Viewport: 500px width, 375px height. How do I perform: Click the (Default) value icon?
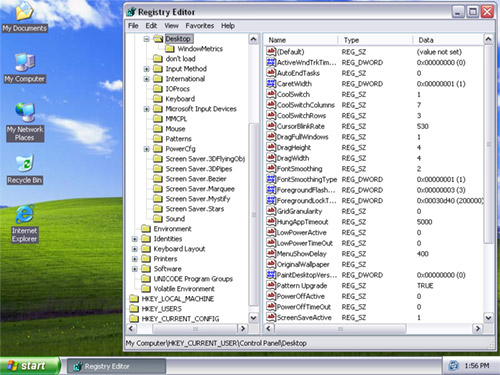(x=271, y=52)
